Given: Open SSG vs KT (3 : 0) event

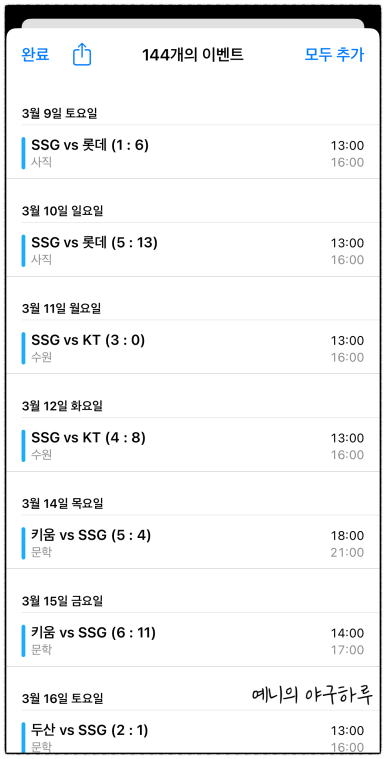Looking at the screenshot, I should [x=193, y=348].
